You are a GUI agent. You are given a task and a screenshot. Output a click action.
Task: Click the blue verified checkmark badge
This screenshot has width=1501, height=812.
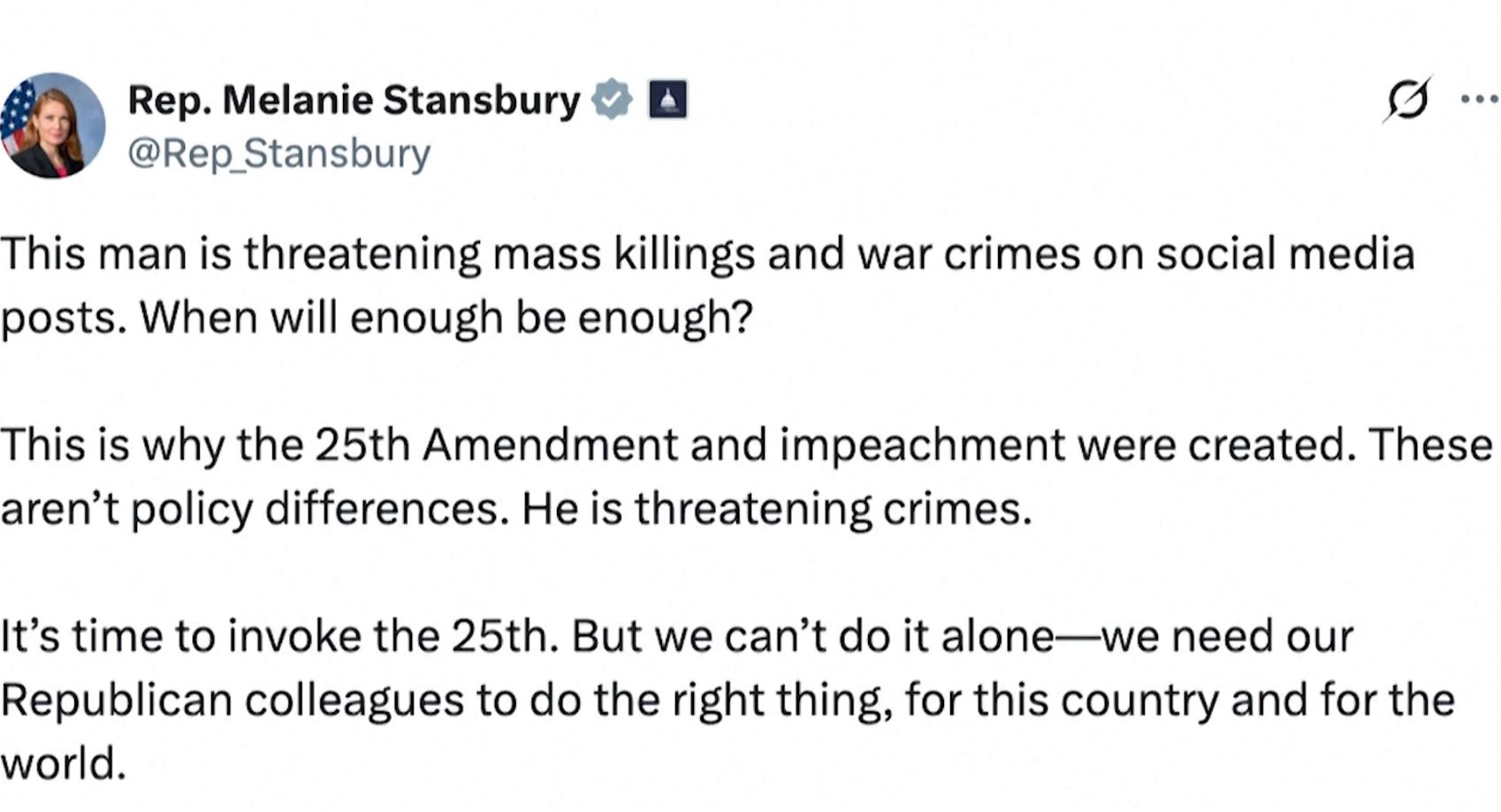tap(612, 99)
